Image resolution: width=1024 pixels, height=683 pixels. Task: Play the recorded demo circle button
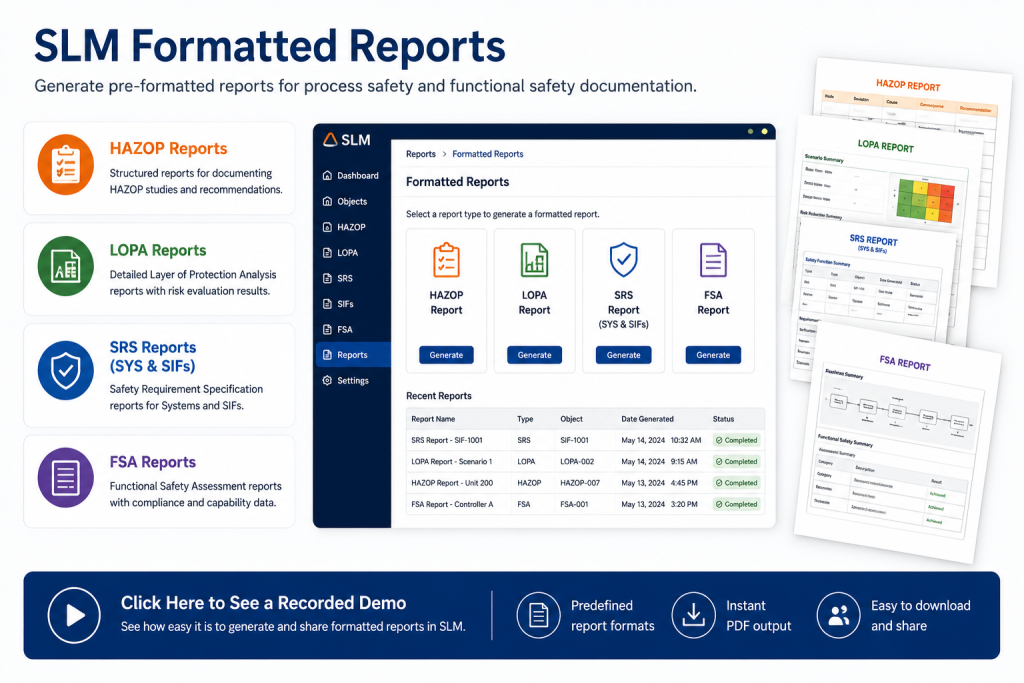pyautogui.click(x=74, y=615)
